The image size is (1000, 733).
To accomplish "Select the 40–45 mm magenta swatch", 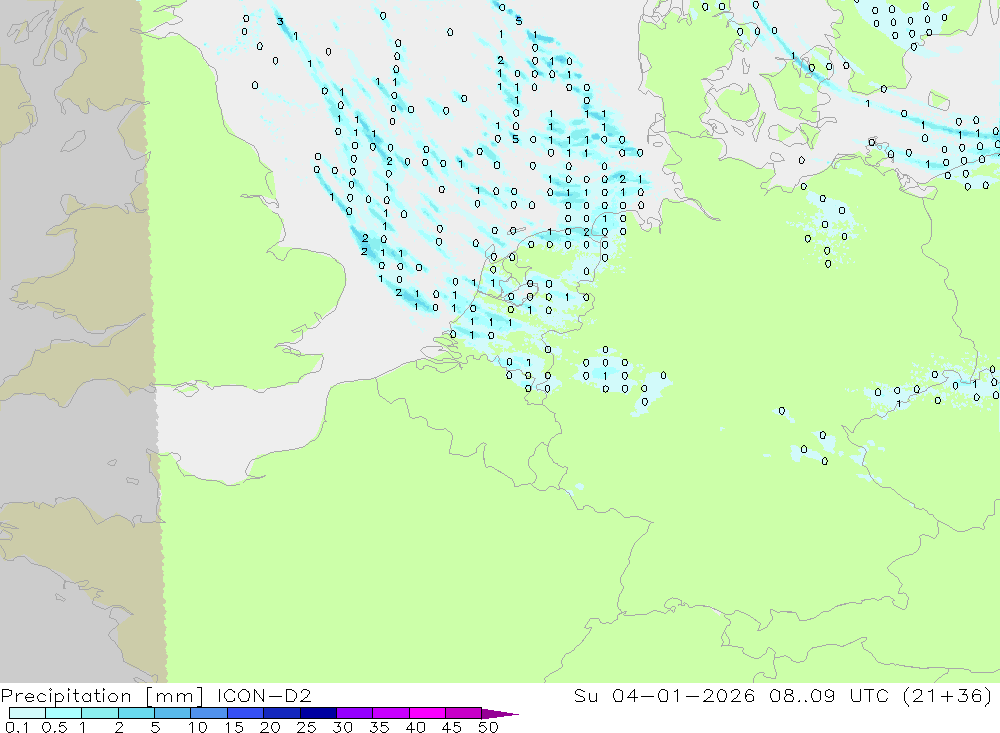I will (427, 713).
